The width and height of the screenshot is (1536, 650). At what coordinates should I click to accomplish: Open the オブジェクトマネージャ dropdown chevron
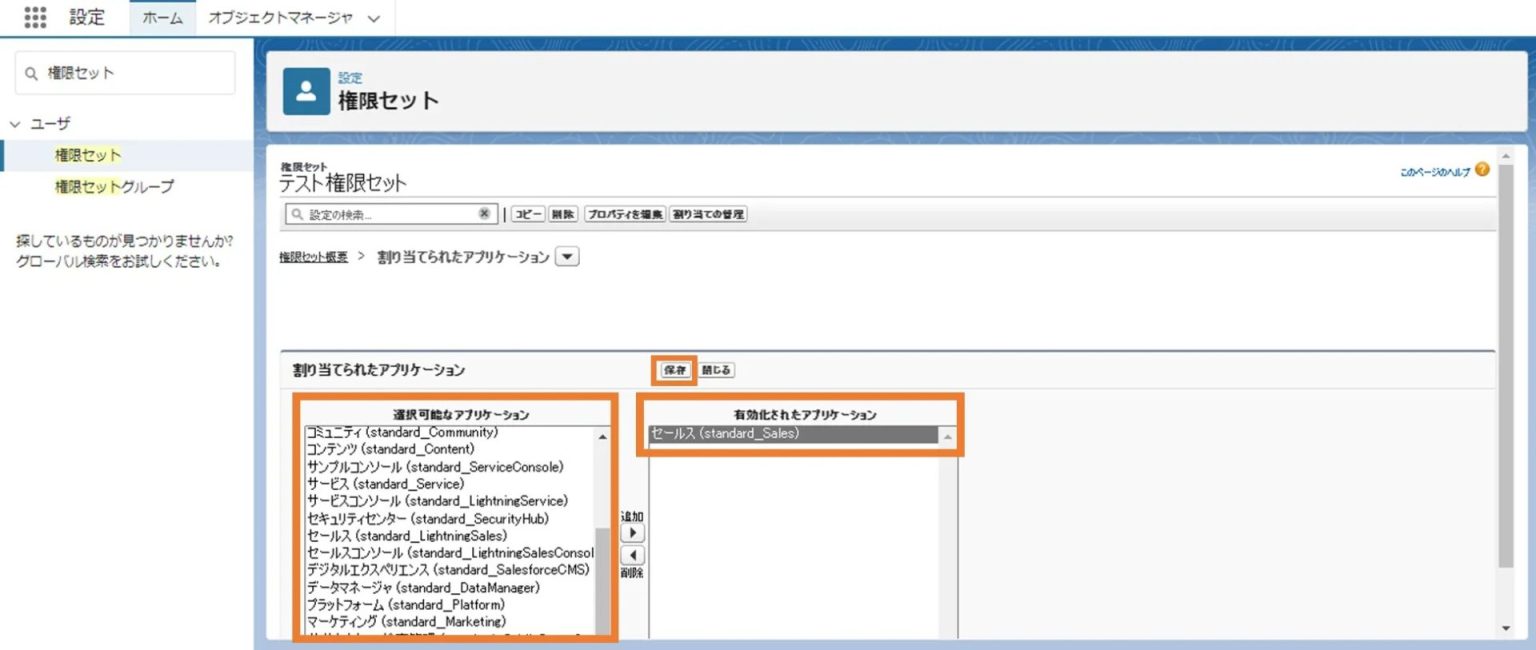click(x=372, y=17)
